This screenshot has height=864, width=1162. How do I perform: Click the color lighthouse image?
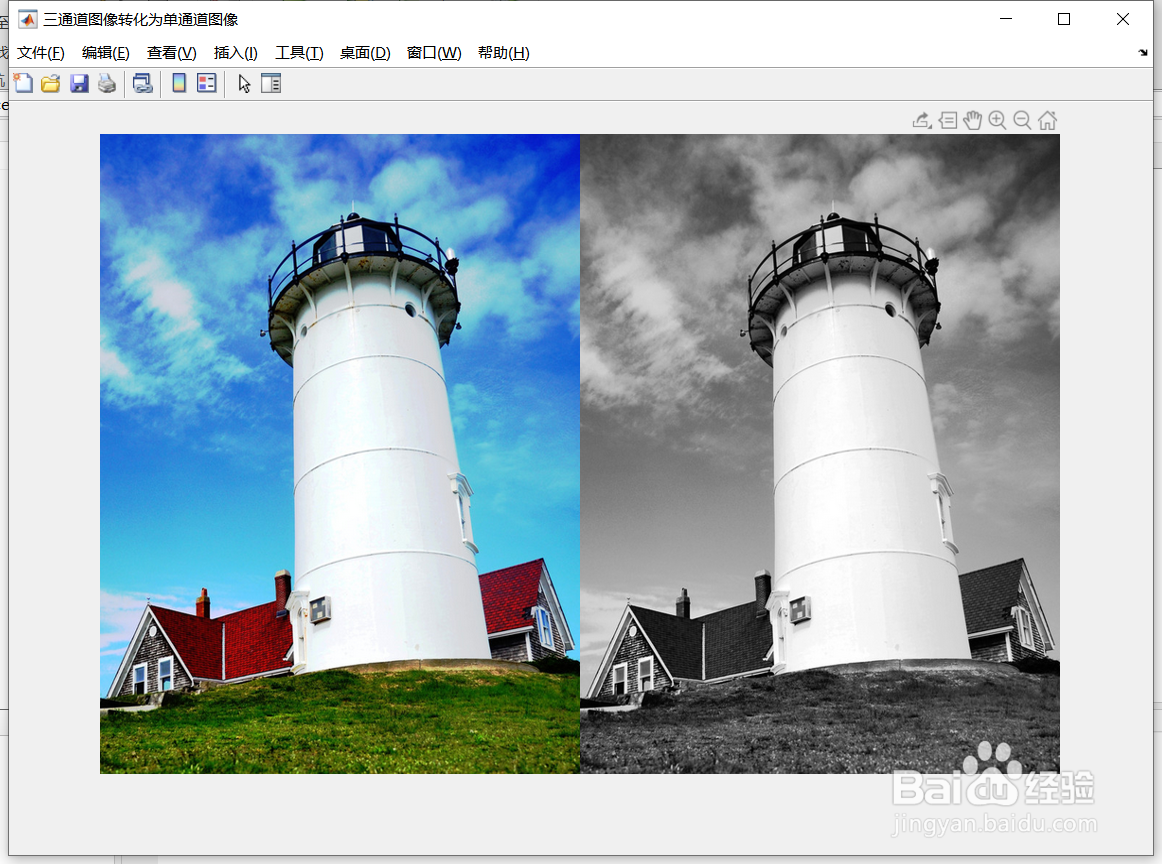point(340,453)
